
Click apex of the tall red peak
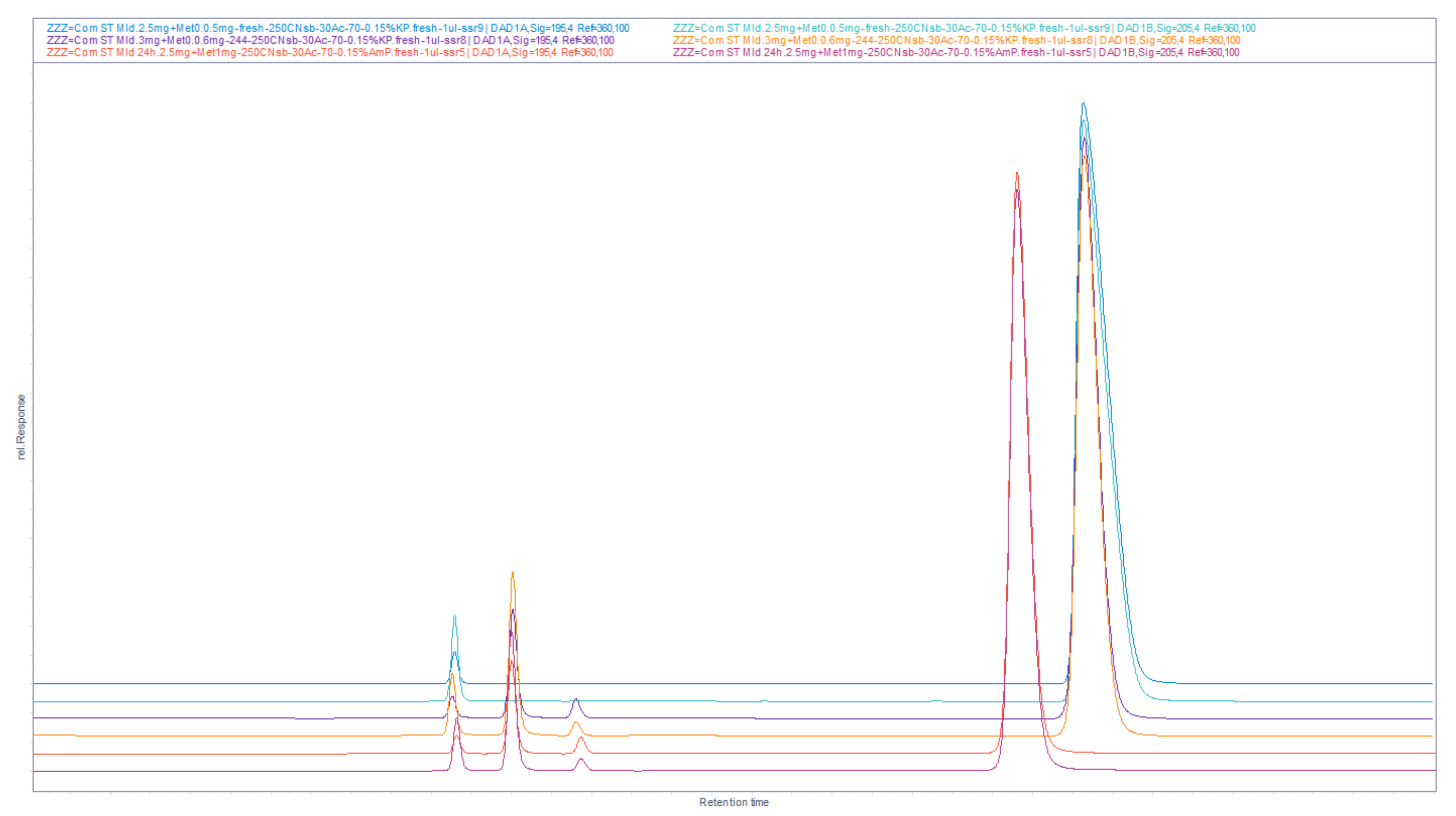1017,174
